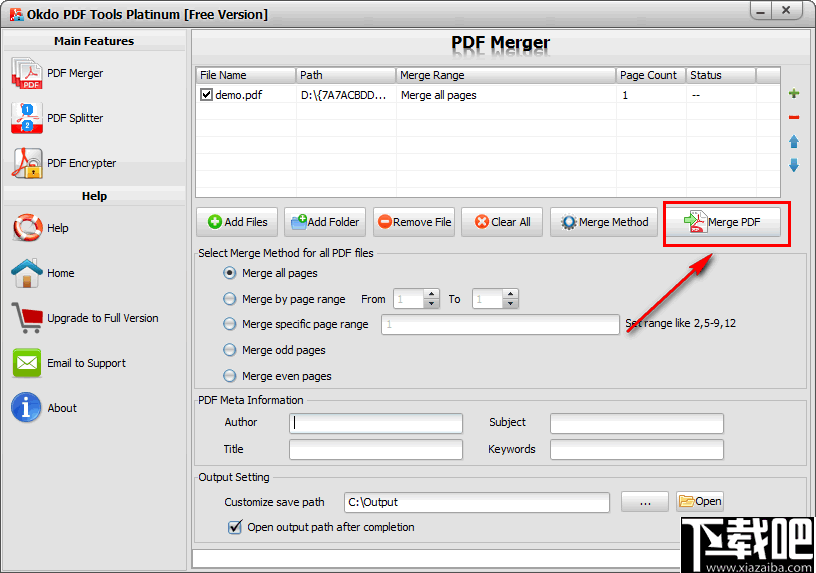Click the Subject text field

pyautogui.click(x=636, y=423)
